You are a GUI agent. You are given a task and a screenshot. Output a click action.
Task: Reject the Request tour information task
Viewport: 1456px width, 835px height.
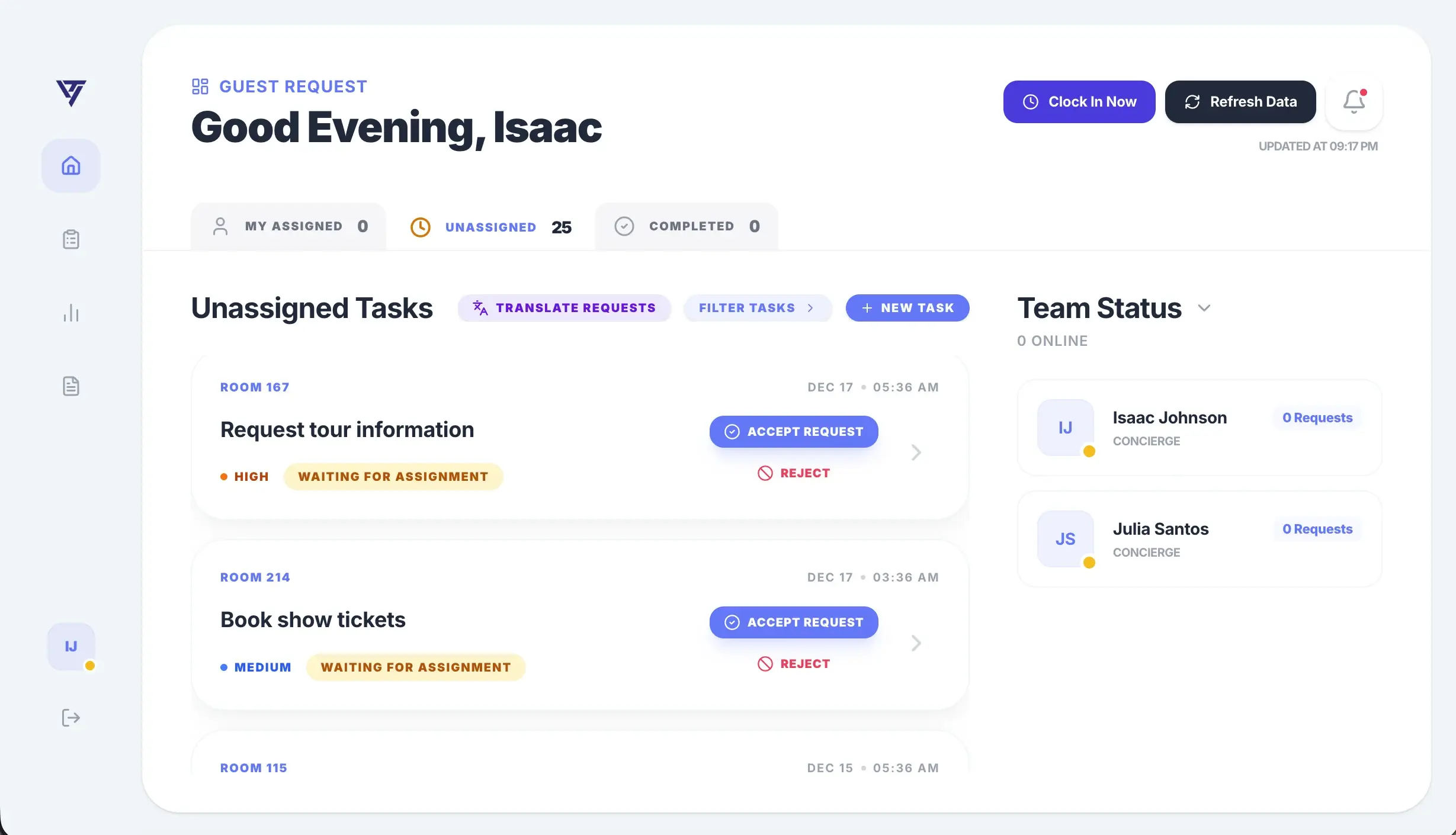(x=794, y=473)
